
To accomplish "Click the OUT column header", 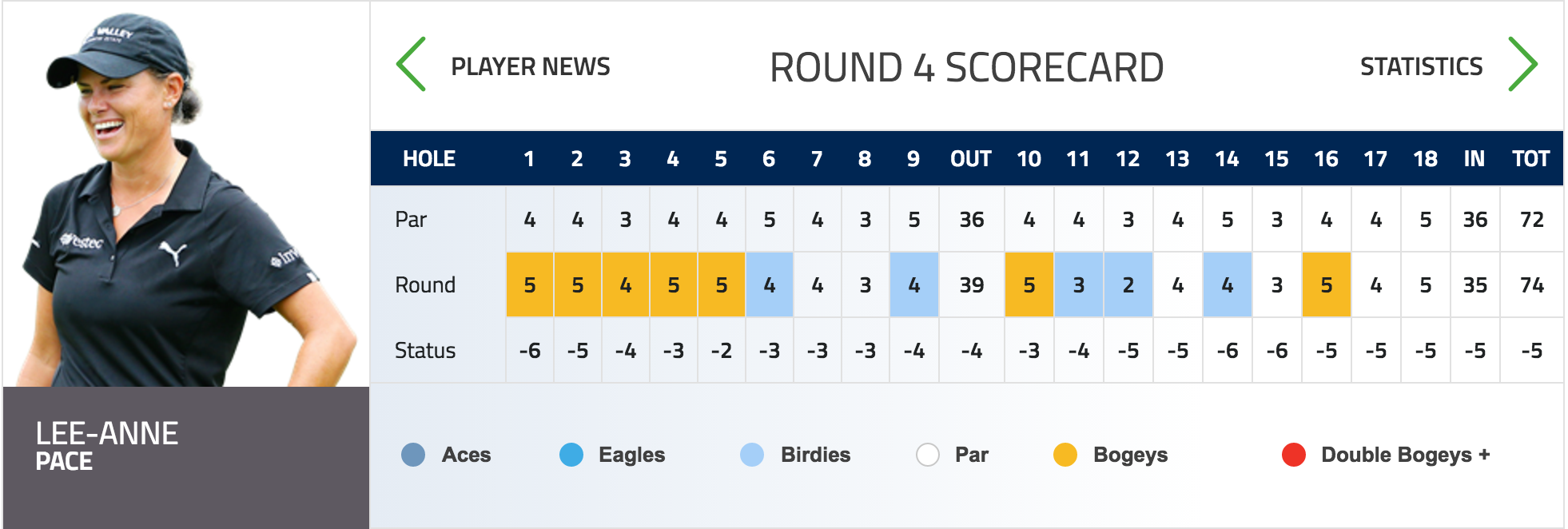I will point(971,159).
